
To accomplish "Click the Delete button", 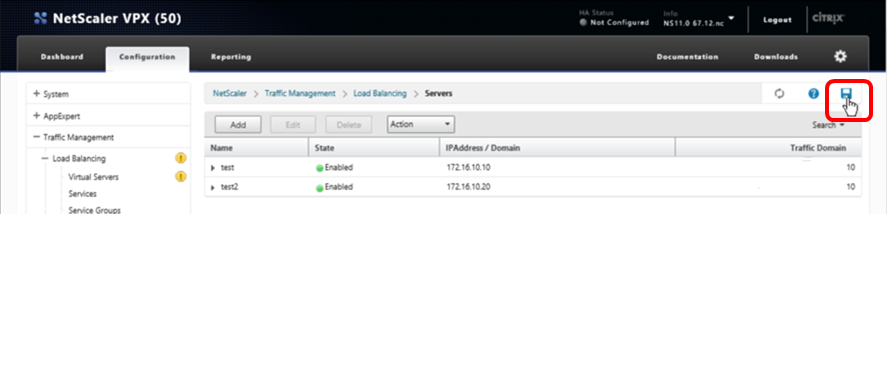I will 348,125.
